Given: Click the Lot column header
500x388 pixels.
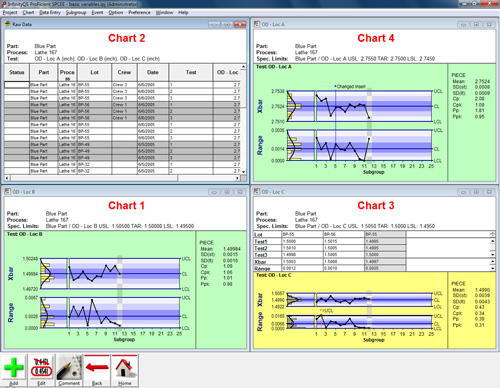Looking at the screenshot, I should [x=94, y=72].
